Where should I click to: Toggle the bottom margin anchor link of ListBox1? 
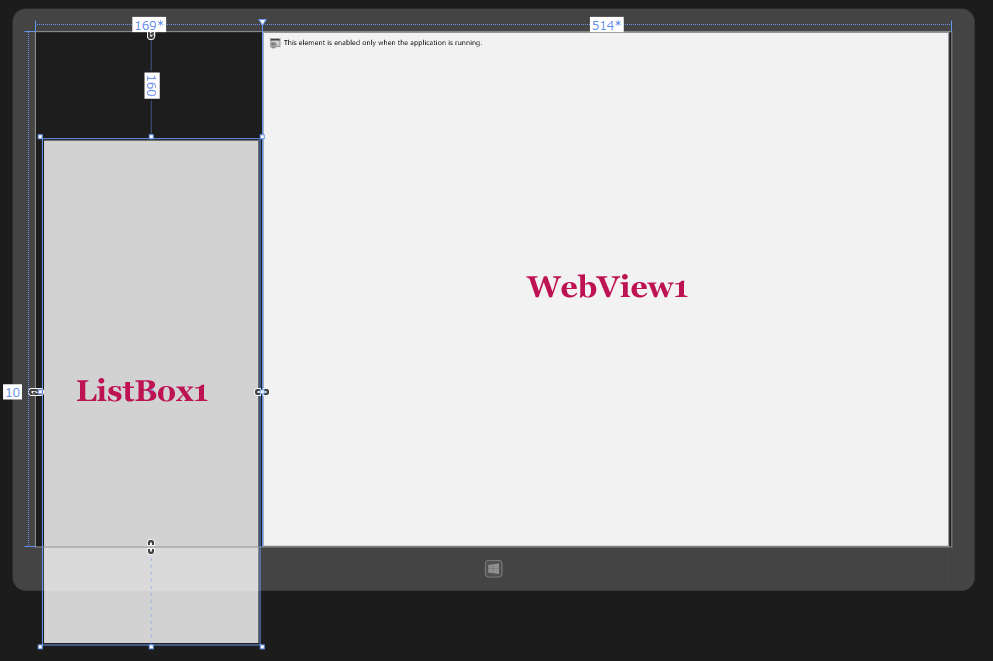pos(151,547)
